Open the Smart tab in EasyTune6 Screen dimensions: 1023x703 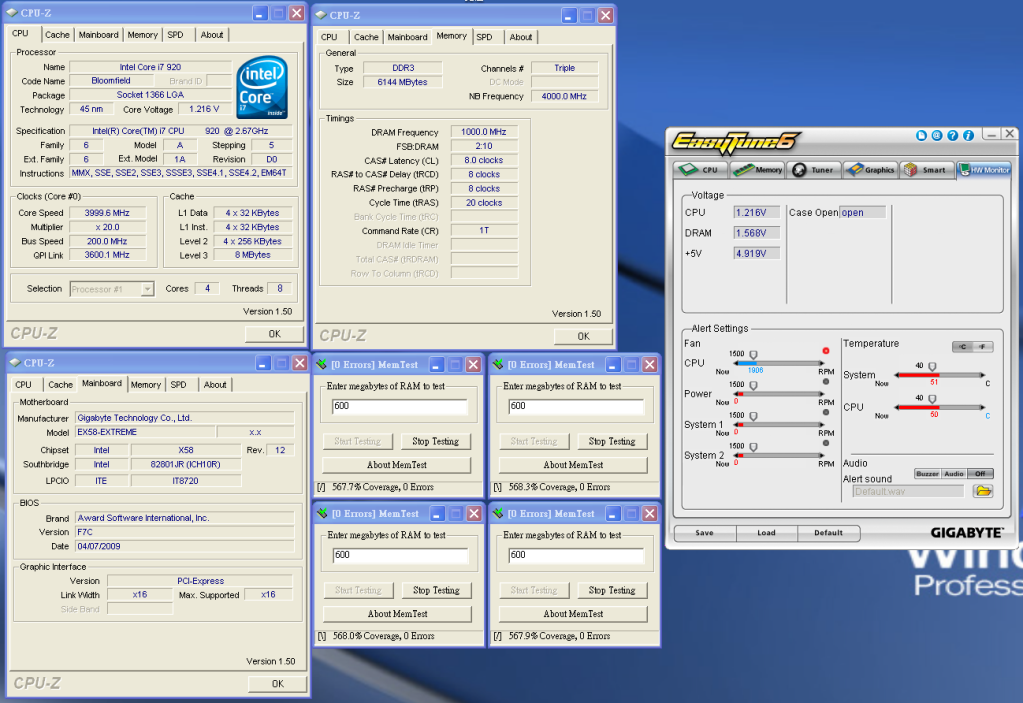click(x=927, y=170)
